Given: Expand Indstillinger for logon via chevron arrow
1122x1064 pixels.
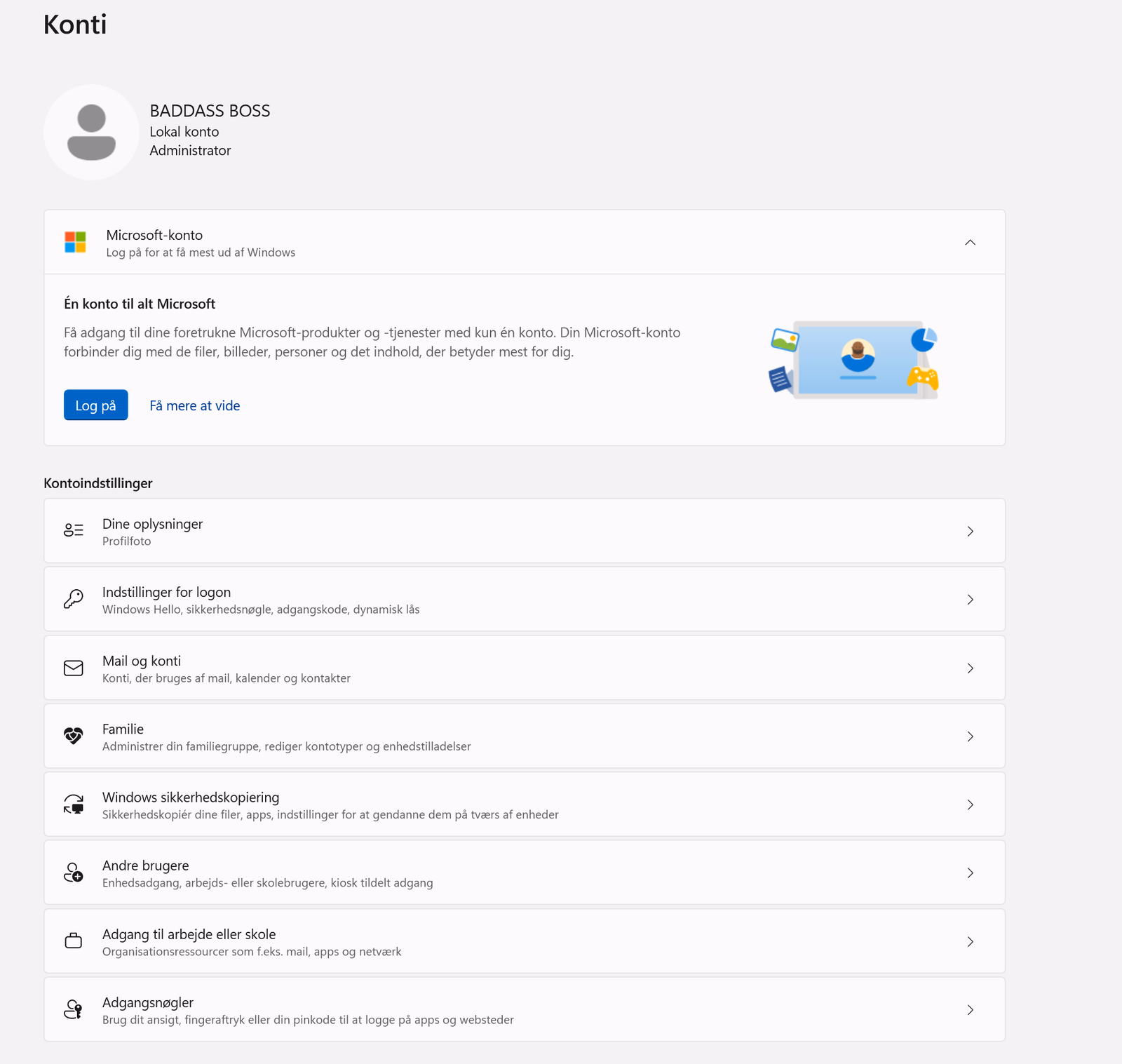Looking at the screenshot, I should [x=970, y=600].
